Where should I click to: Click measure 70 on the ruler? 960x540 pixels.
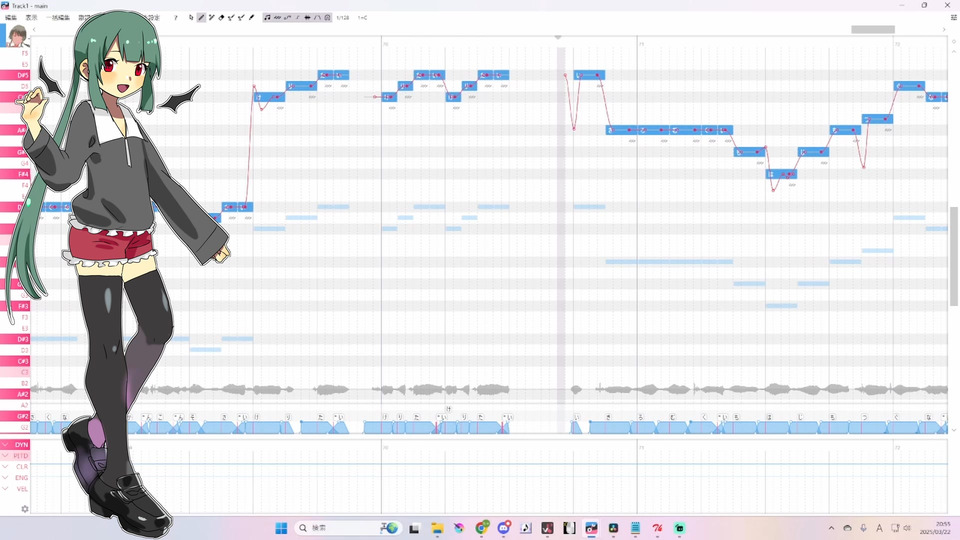click(x=386, y=44)
